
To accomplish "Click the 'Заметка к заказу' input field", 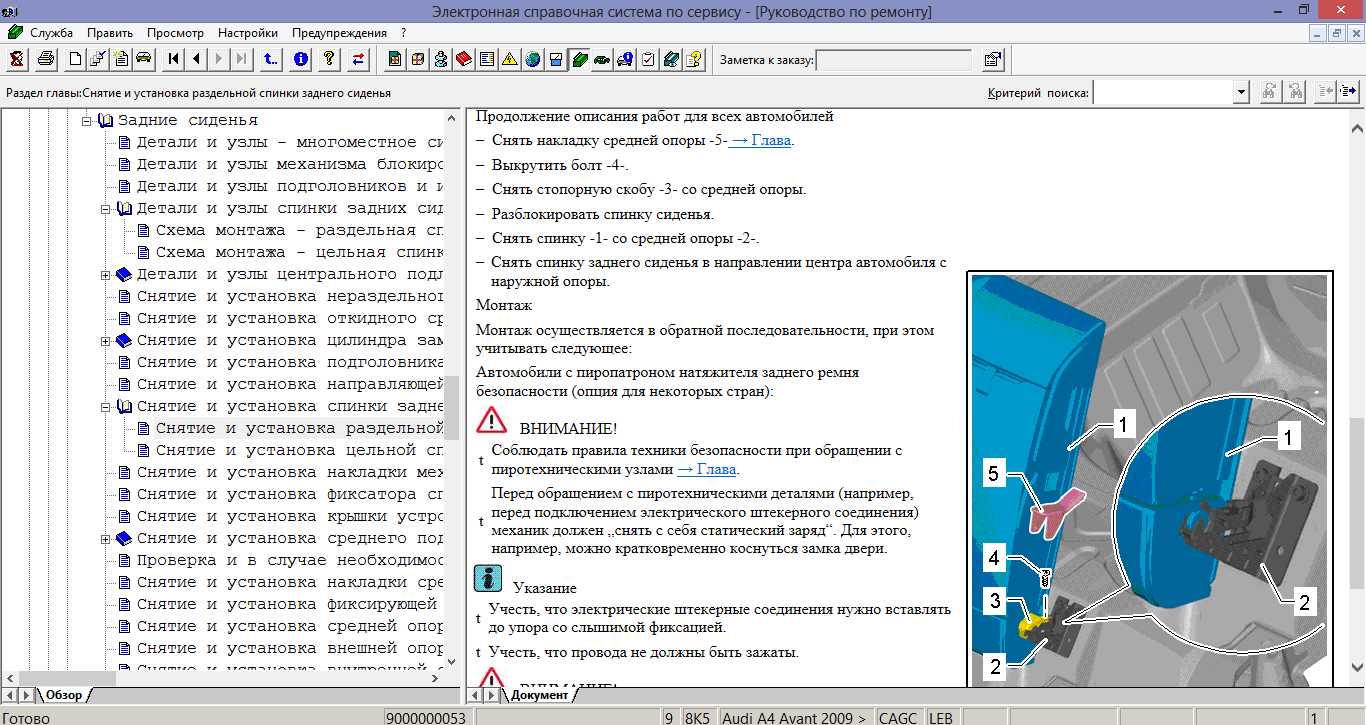I will pos(894,60).
